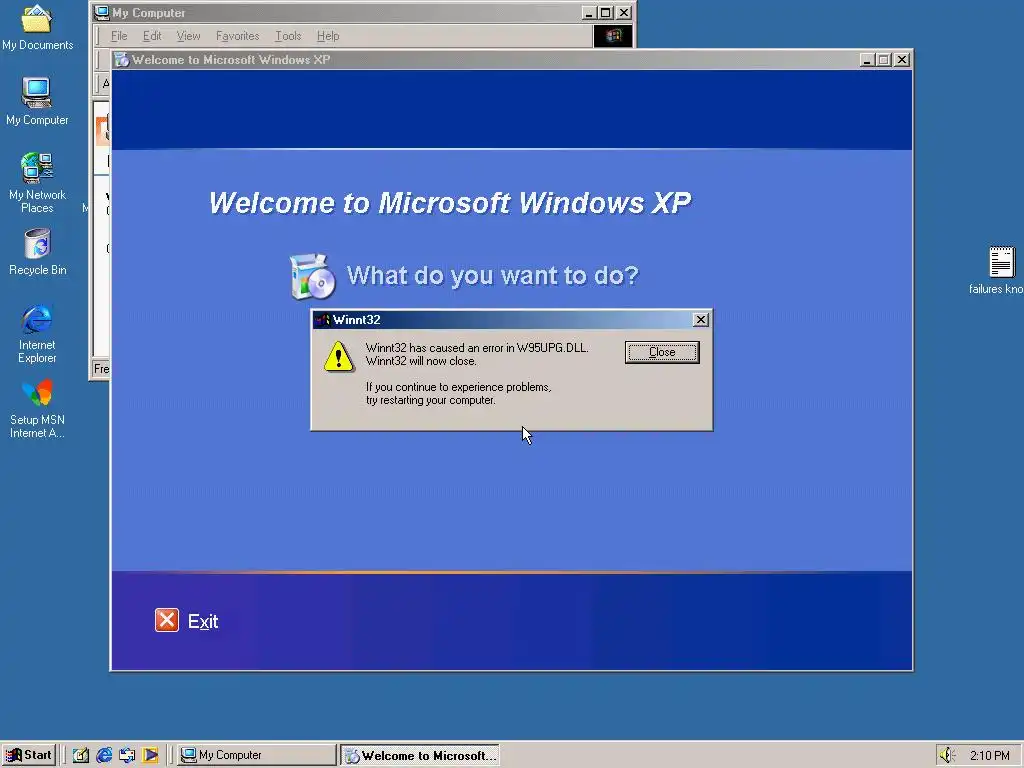Image resolution: width=1024 pixels, height=768 pixels.
Task: Open the My Documents desktop icon
Action: pos(37,27)
